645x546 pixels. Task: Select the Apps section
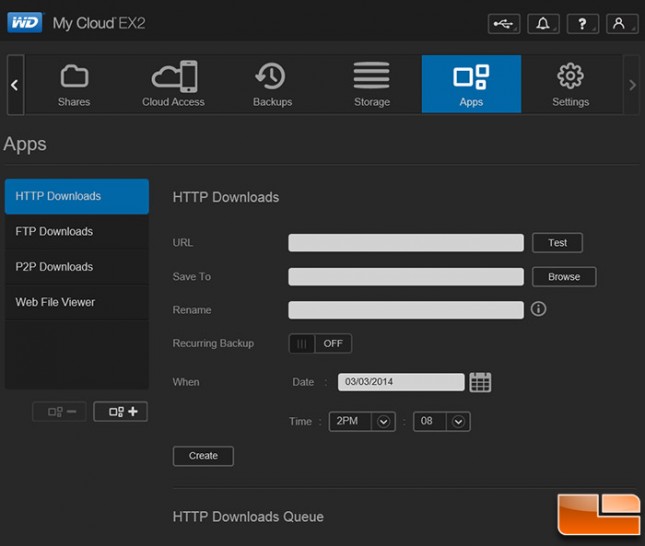pos(471,84)
